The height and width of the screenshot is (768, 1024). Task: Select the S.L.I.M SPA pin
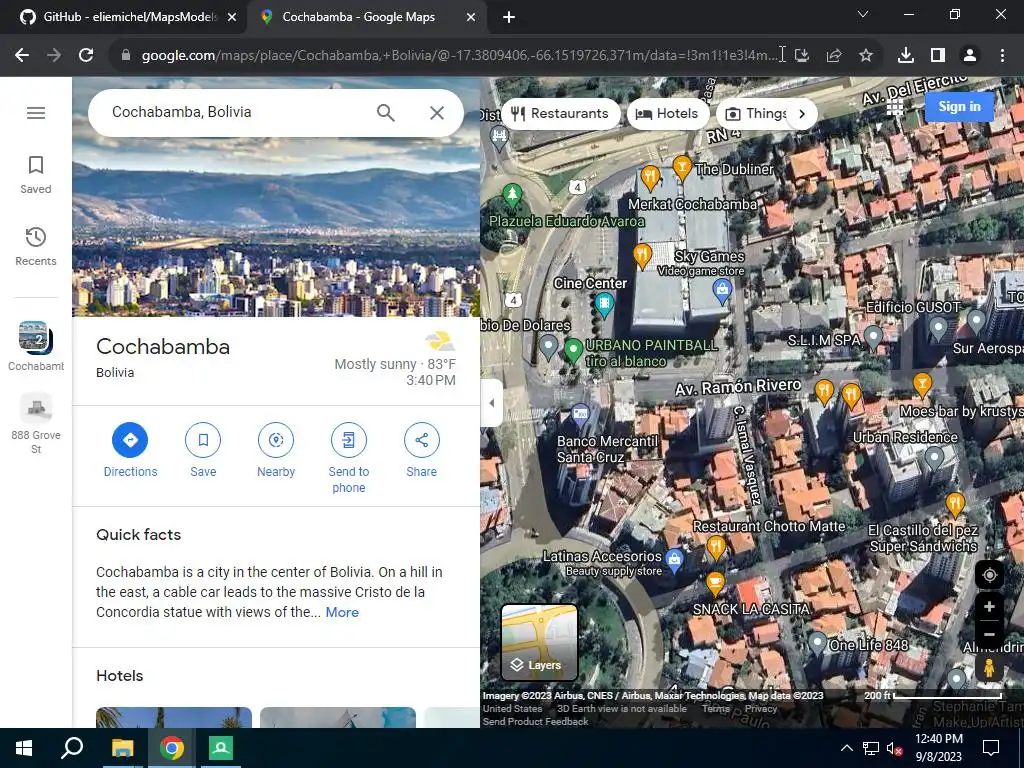click(873, 338)
